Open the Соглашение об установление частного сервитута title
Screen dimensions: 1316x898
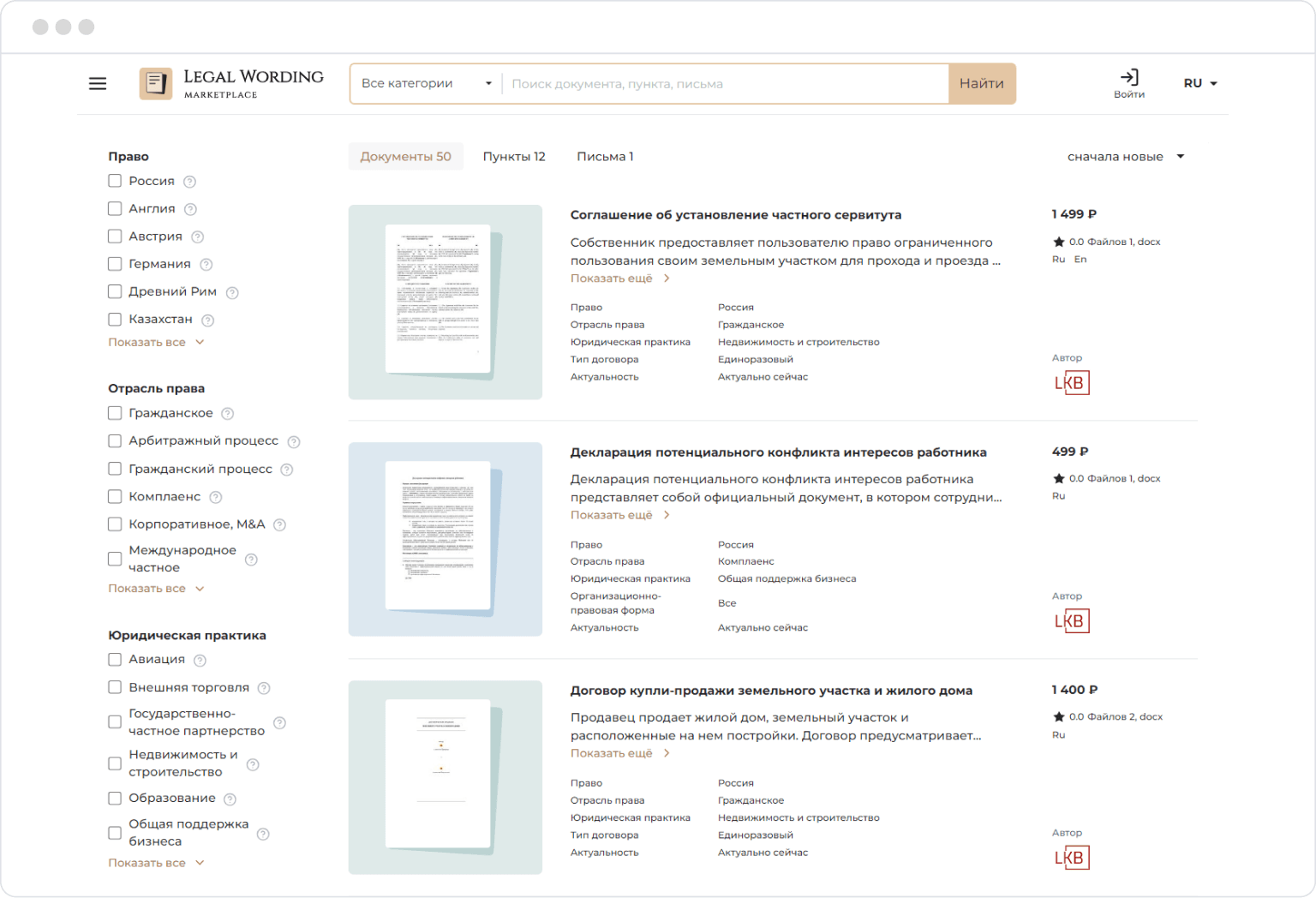[x=735, y=215]
